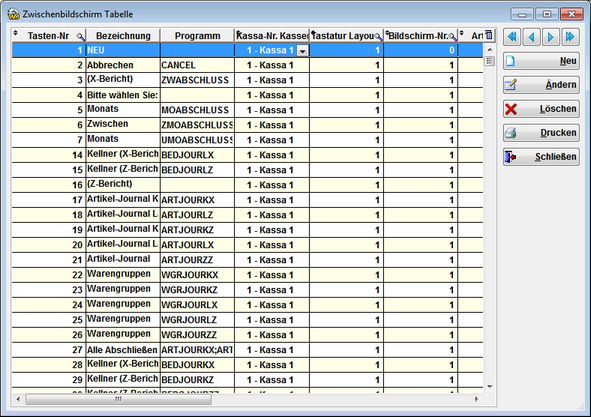
Task: Click the application icon in the title bar
Action: click(14, 14)
